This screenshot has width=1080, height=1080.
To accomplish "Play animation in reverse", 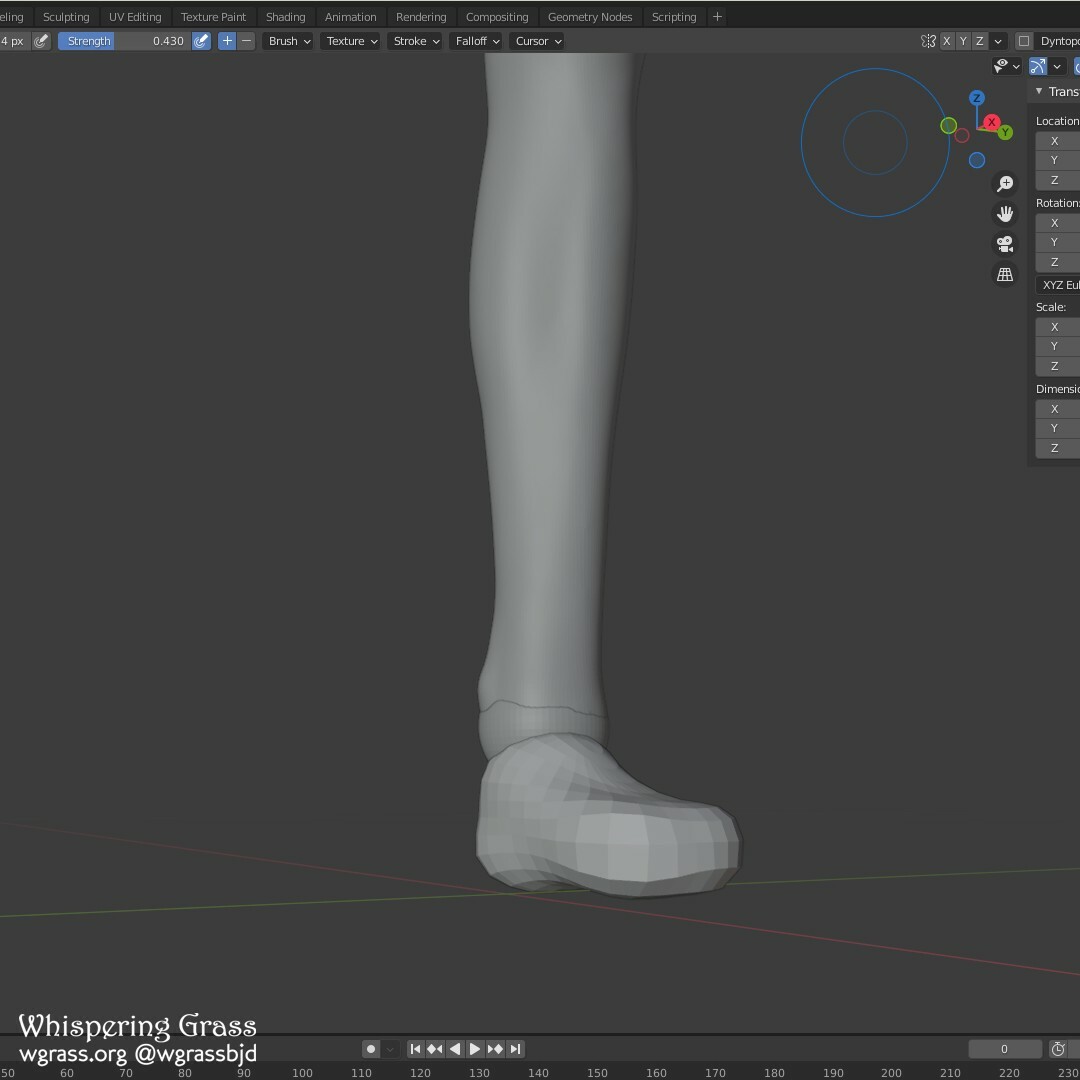I will tap(455, 1049).
